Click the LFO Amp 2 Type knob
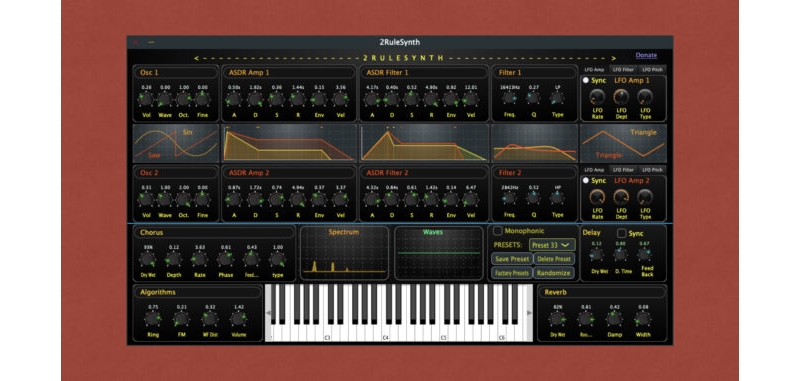Viewport: 800px width, 381px height. 645,197
